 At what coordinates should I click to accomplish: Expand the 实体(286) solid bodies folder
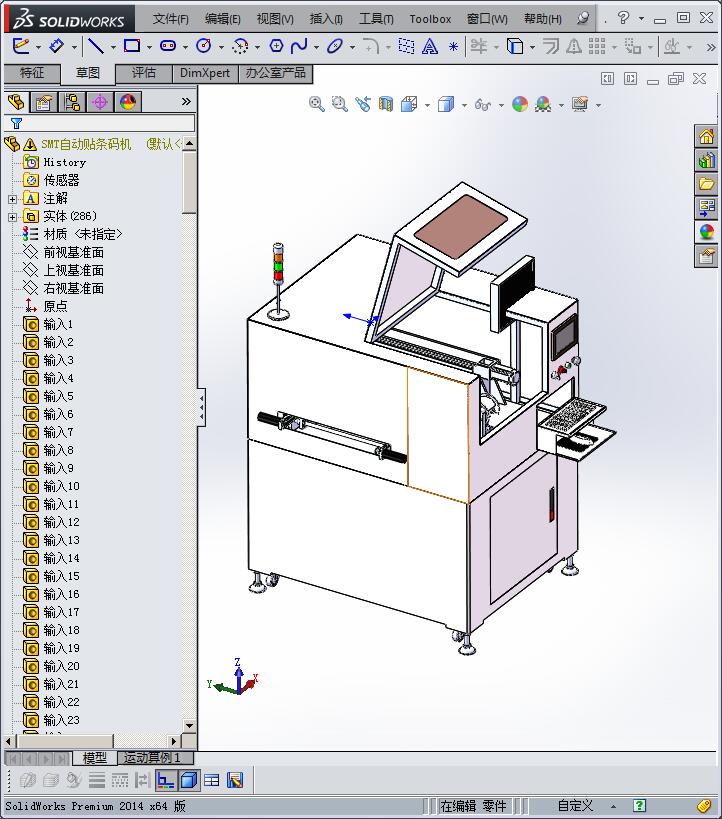click(13, 217)
